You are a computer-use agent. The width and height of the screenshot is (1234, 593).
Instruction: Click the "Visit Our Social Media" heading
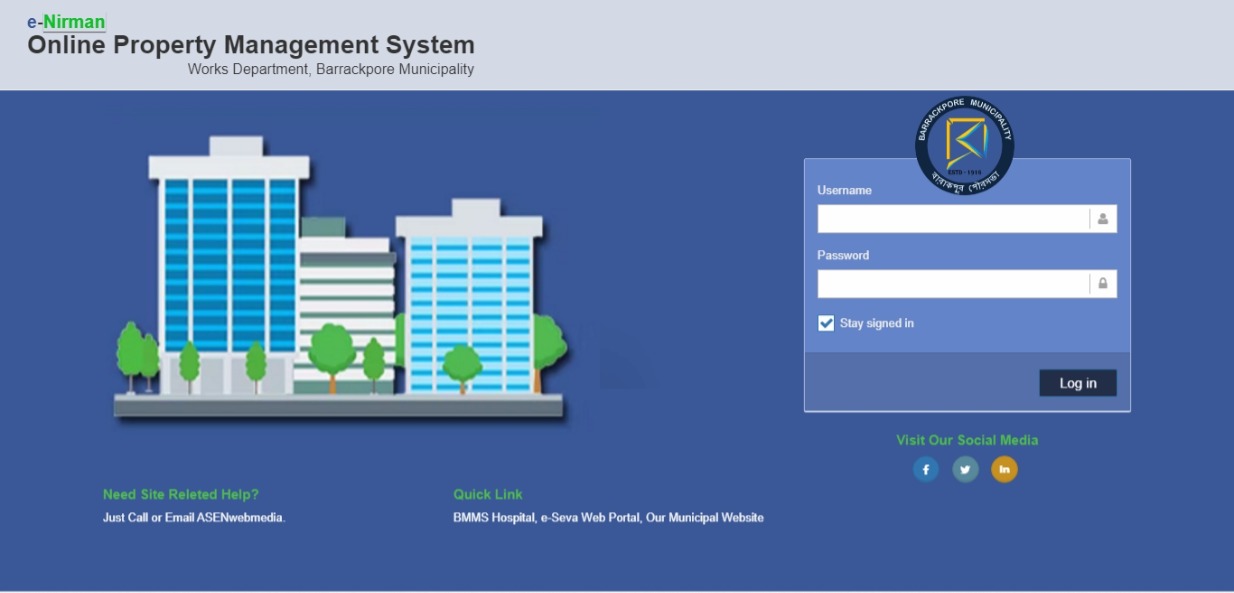click(x=967, y=440)
